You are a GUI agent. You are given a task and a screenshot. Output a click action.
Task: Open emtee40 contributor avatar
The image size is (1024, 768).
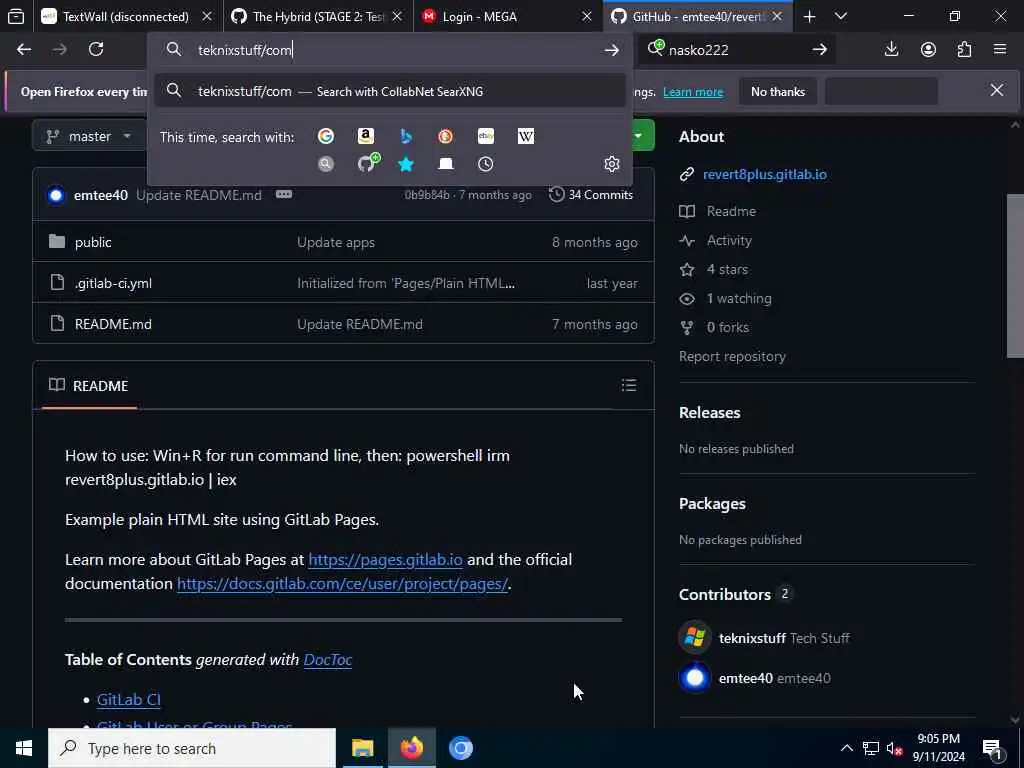pyautogui.click(x=695, y=678)
